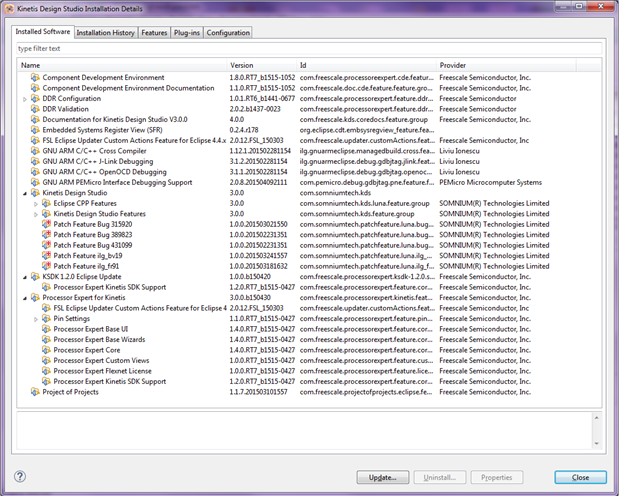This screenshot has width=619, height=496.
Task: Open the Plug-ins tab
Action: click(x=187, y=32)
